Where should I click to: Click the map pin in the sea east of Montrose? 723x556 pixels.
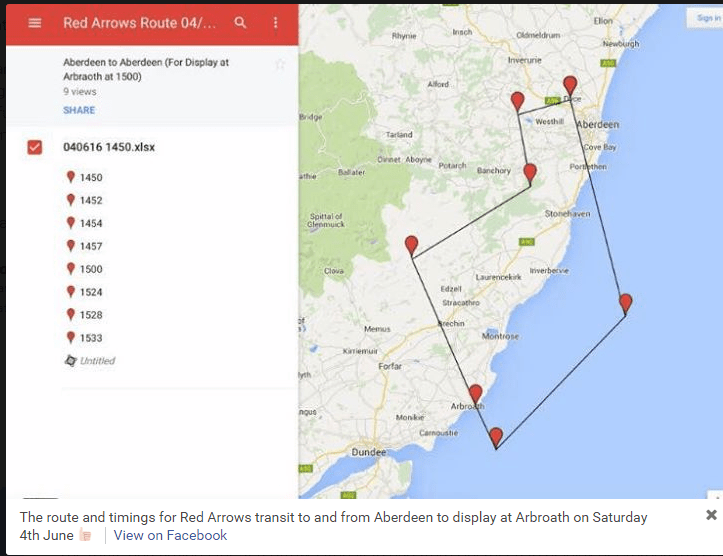click(625, 304)
